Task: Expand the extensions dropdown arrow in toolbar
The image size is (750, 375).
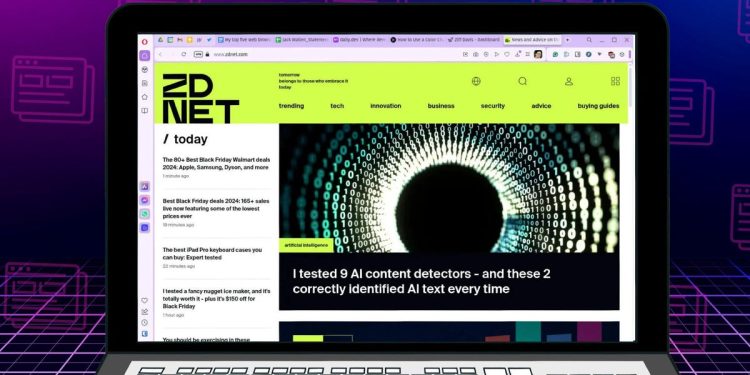Action: pyautogui.click(x=599, y=54)
